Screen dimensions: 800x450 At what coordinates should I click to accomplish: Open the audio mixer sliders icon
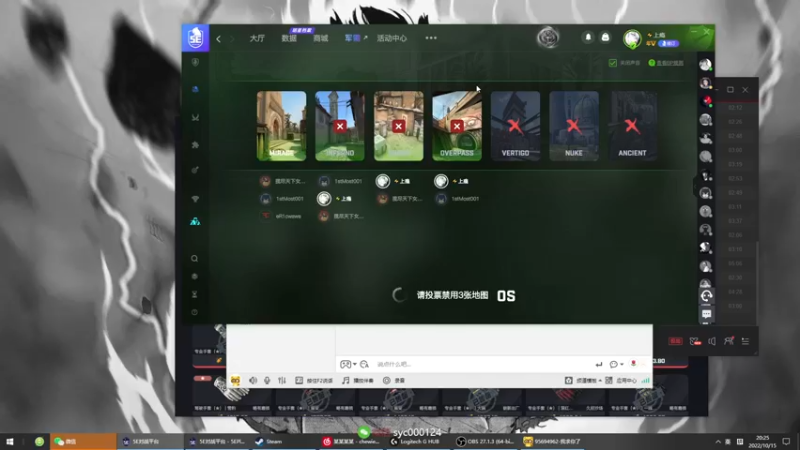(282, 381)
